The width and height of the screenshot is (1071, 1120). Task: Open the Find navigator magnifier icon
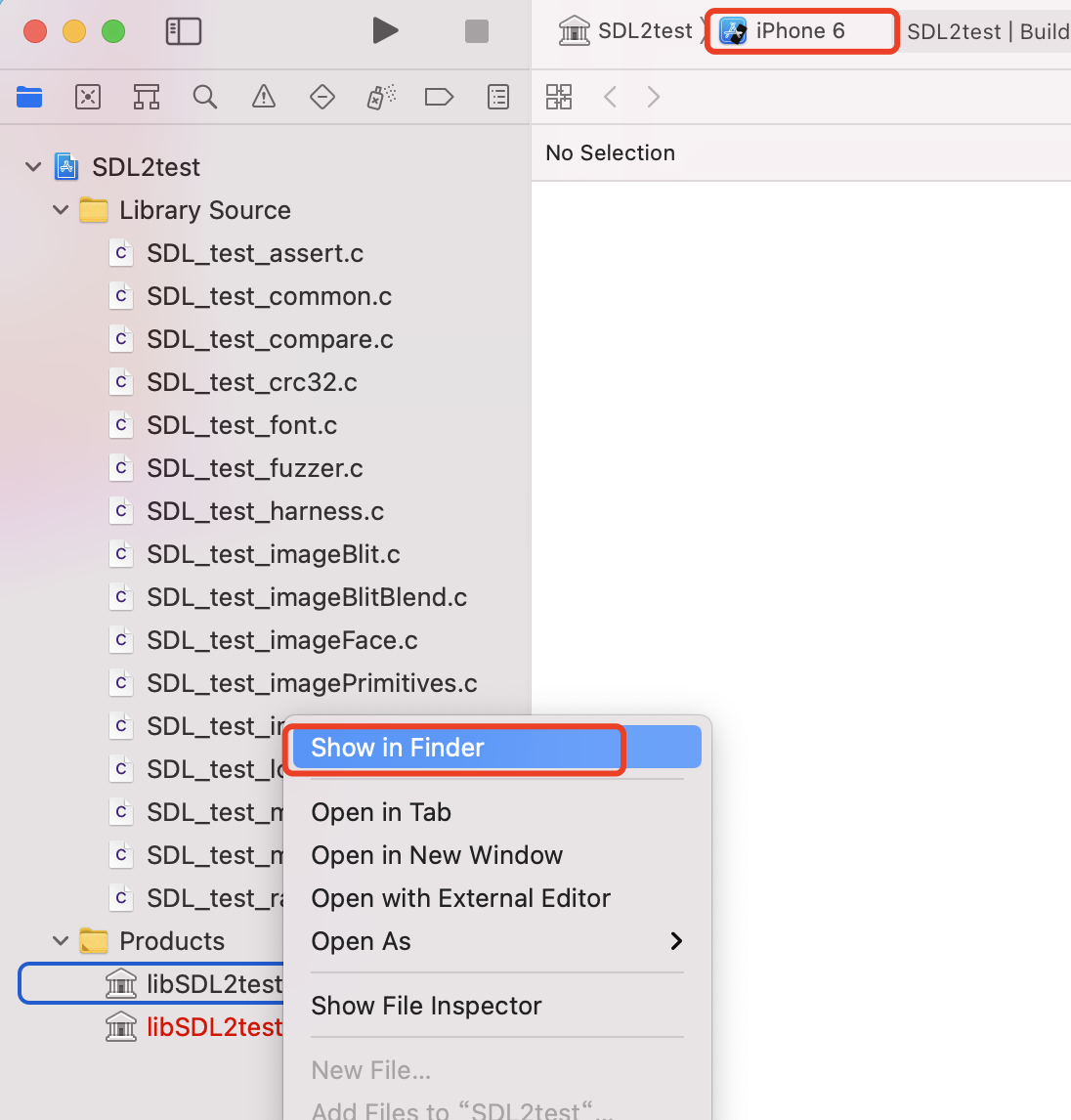pyautogui.click(x=205, y=97)
